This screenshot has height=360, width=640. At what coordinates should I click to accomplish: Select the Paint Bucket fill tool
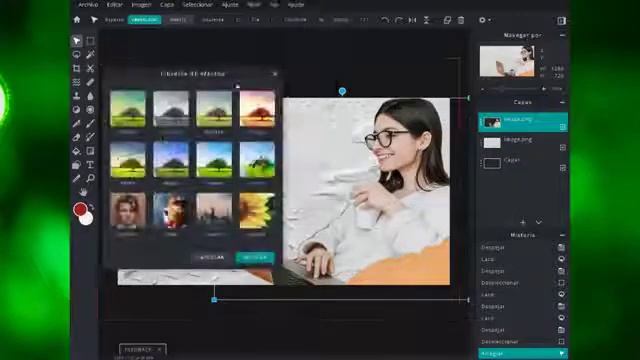click(x=76, y=151)
